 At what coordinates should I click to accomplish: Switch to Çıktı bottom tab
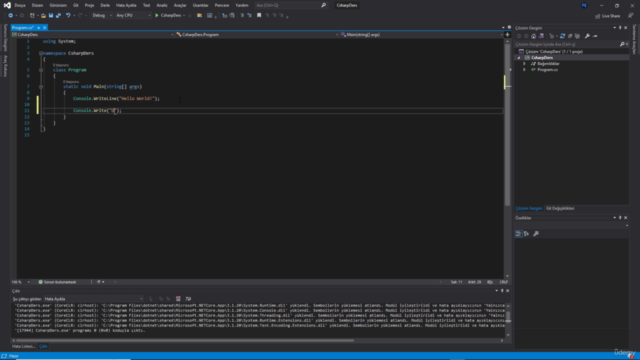43,346
